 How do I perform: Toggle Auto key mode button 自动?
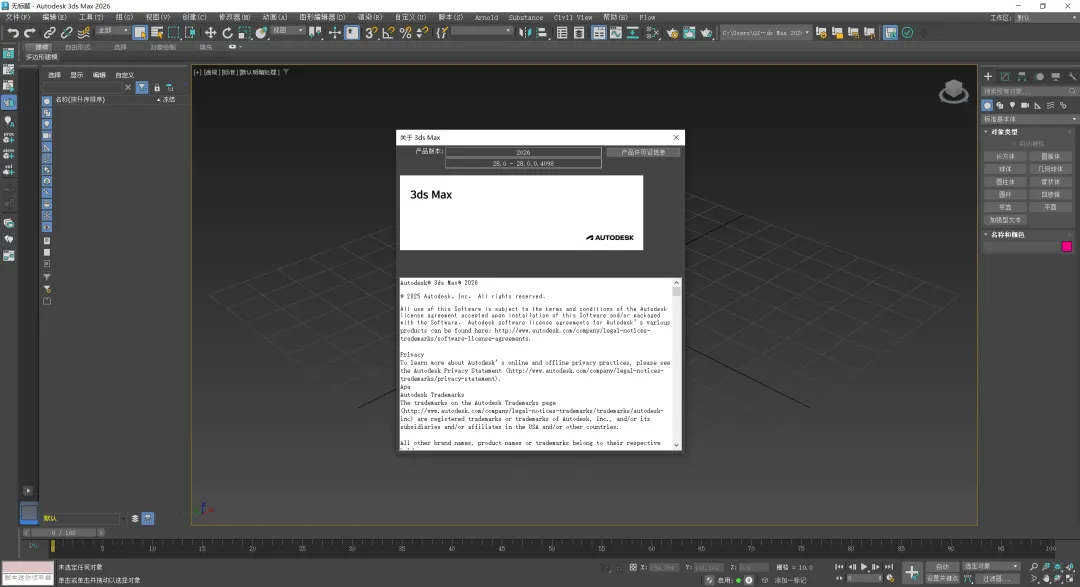942,566
